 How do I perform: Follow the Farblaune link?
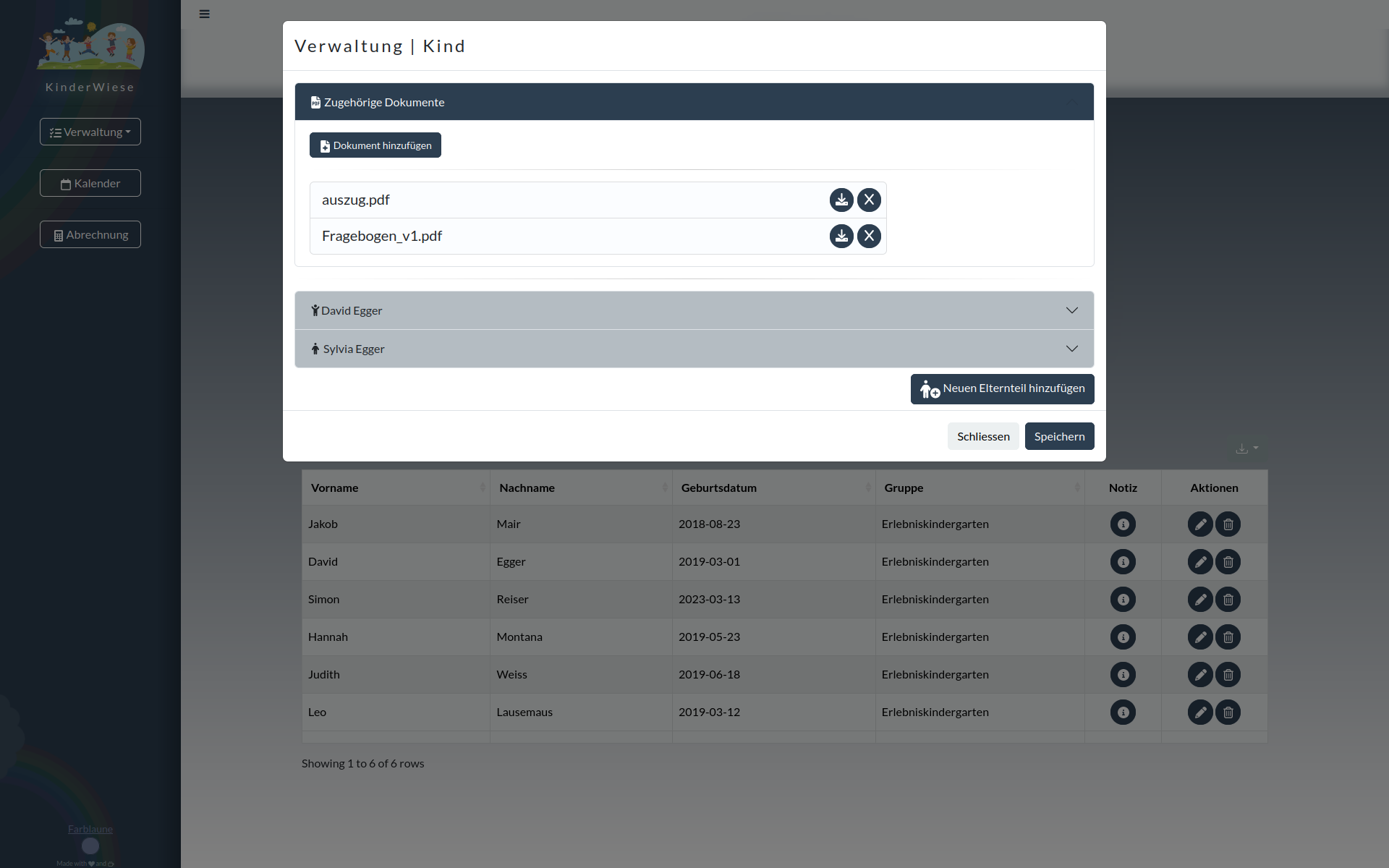tap(90, 829)
